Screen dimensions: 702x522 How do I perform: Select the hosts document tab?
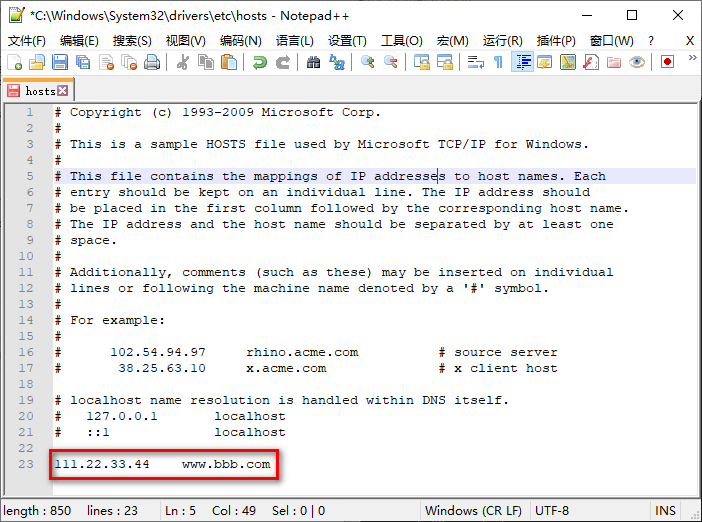coord(38,91)
